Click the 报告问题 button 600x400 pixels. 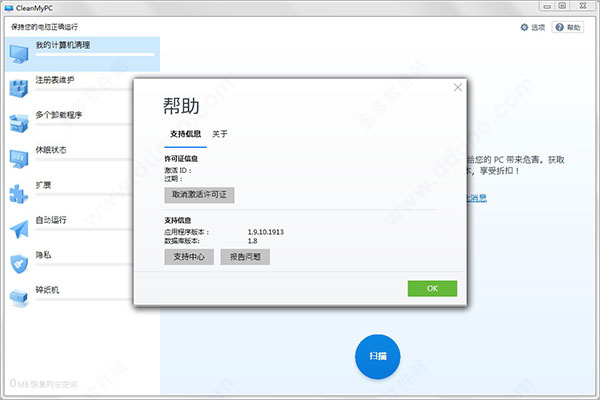point(245,257)
